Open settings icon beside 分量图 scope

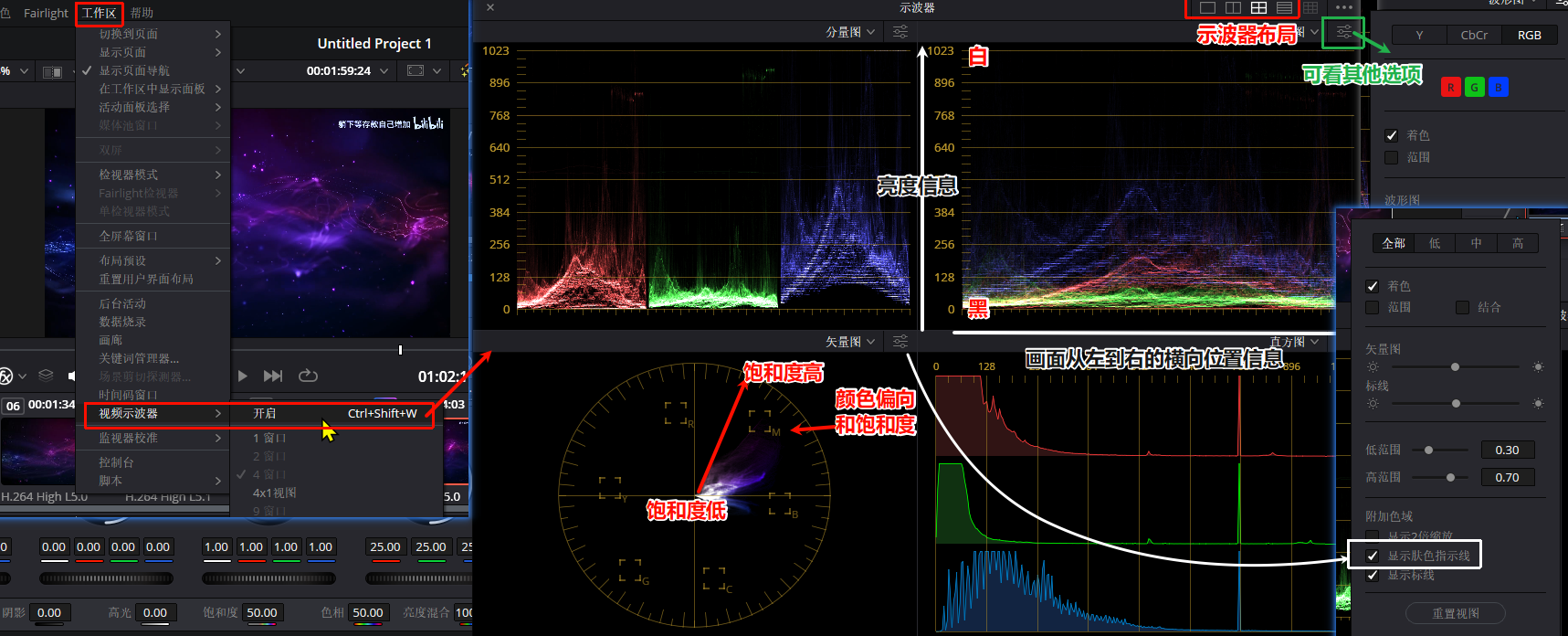point(900,32)
